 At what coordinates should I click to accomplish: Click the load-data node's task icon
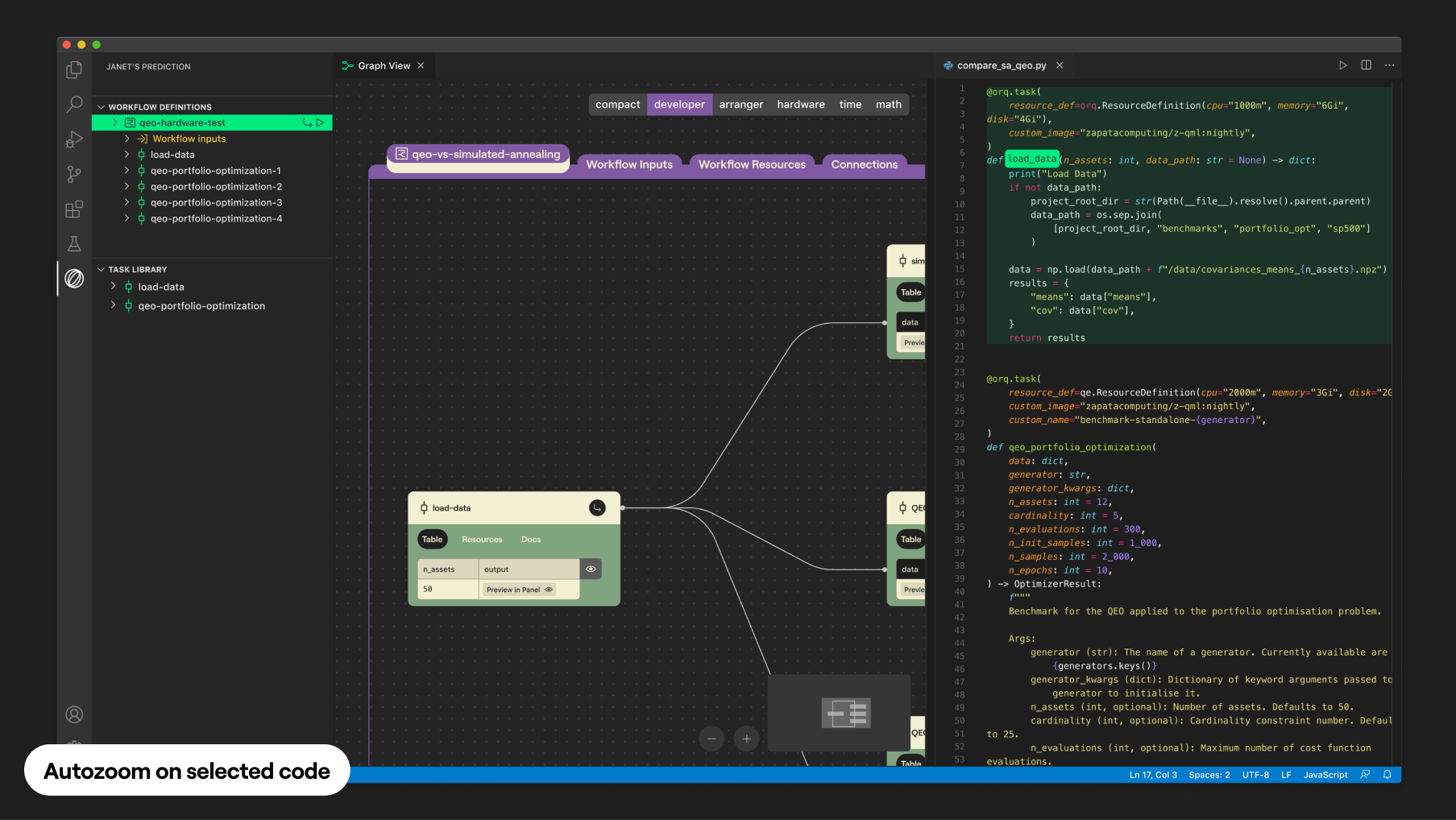424,507
